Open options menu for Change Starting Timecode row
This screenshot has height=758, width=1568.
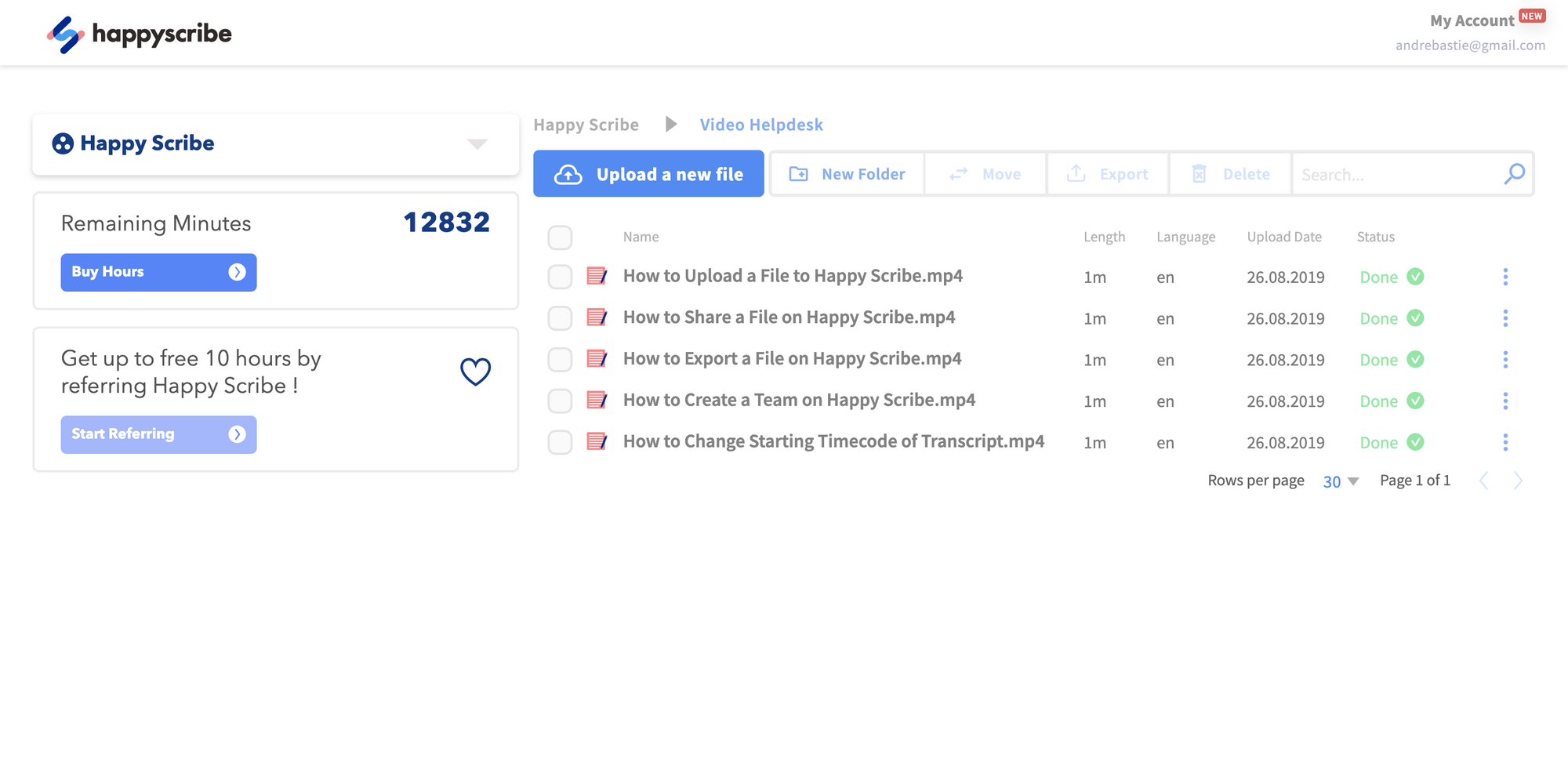1505,442
